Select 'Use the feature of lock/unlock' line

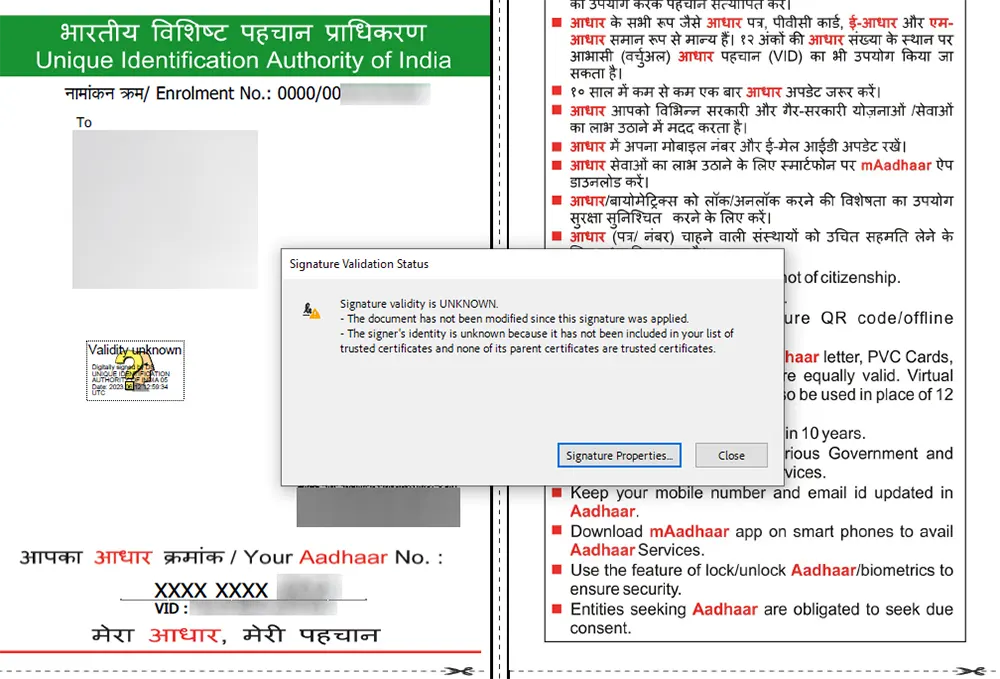[x=761, y=570]
